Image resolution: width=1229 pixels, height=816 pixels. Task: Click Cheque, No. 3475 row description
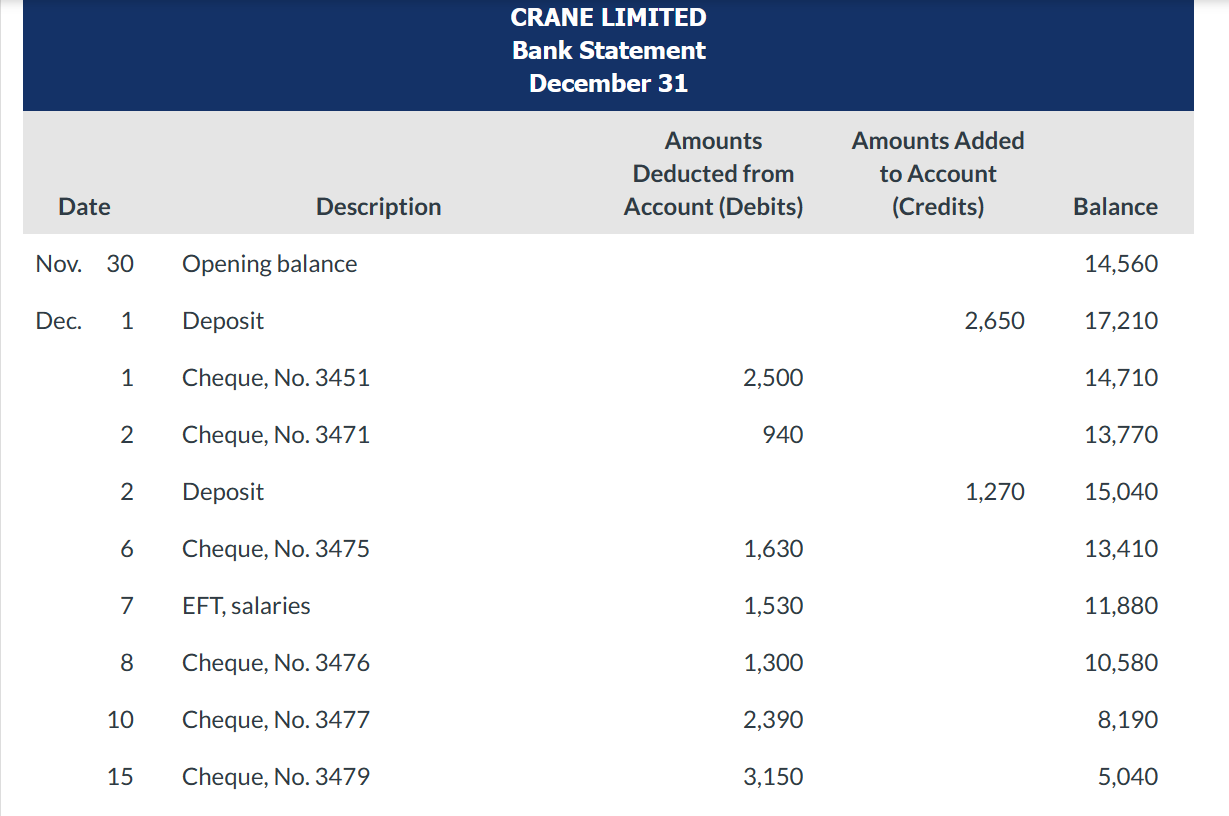[275, 549]
